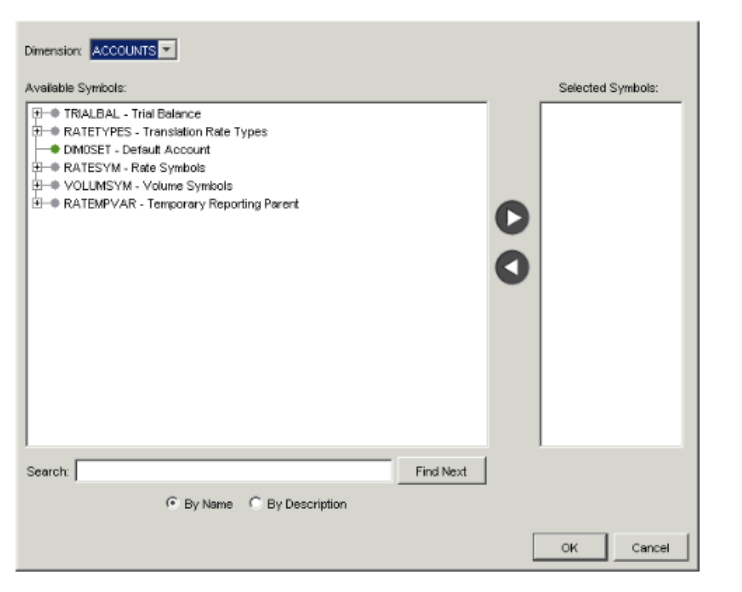This screenshot has width=742, height=592.
Task: Click the gray dot icon beside TRIALBAL
Action: click(x=54, y=114)
